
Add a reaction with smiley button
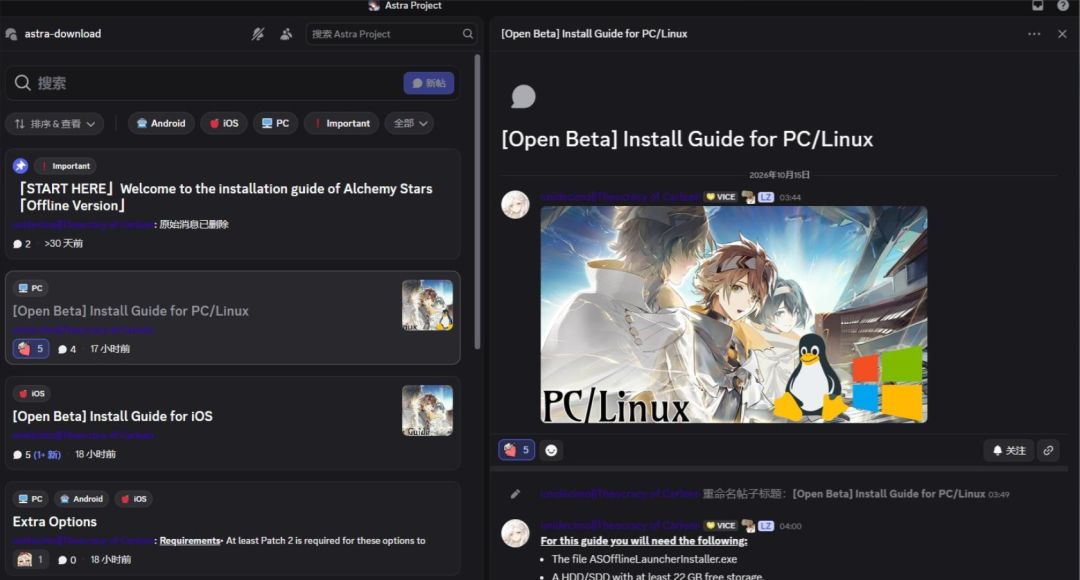point(551,450)
